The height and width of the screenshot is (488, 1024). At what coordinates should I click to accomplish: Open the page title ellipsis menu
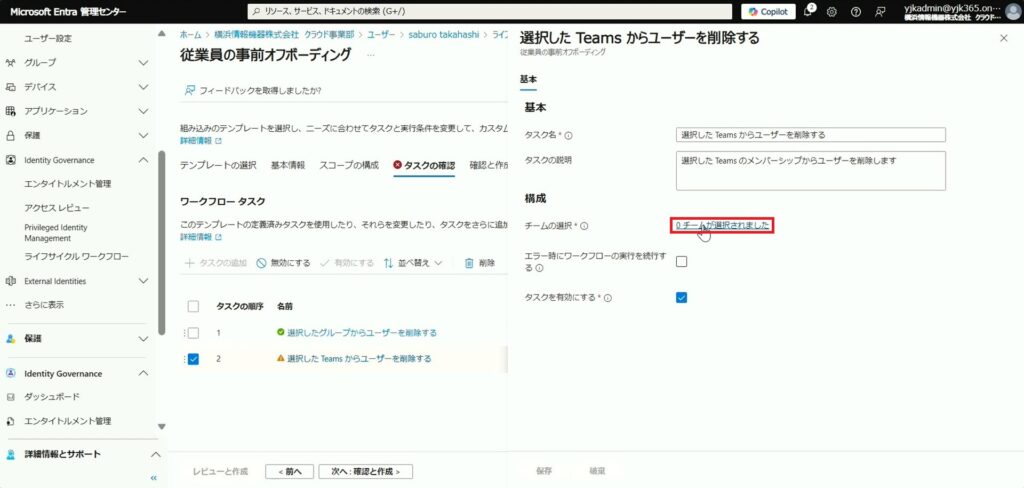pos(370,56)
